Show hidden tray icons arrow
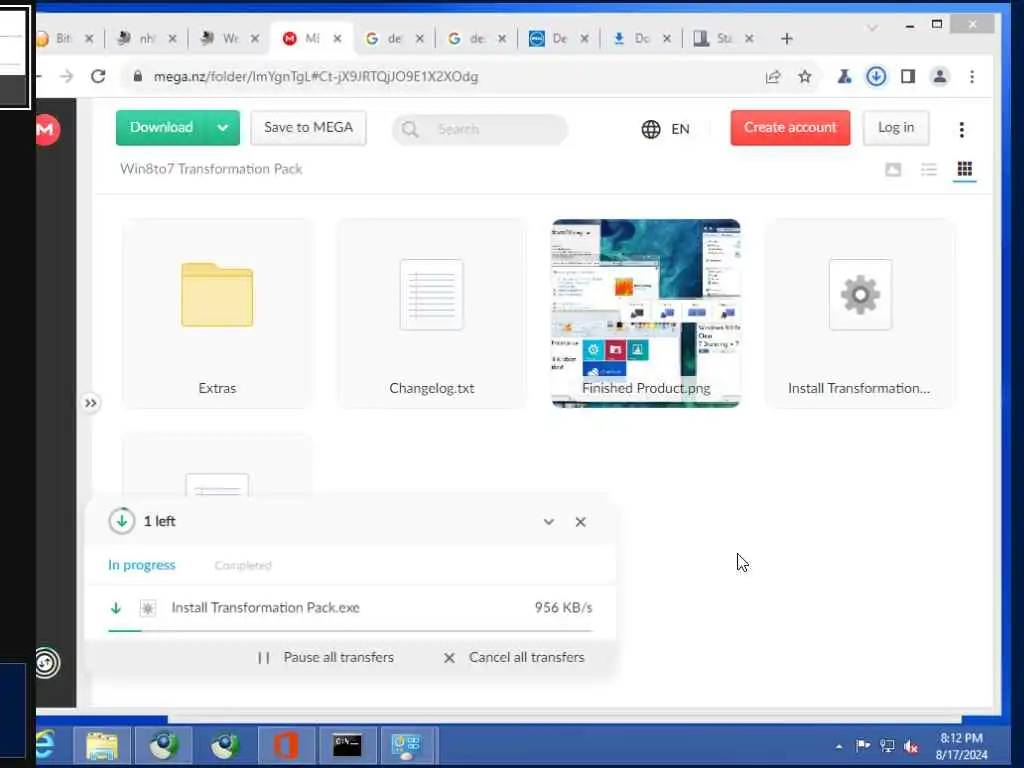This screenshot has width=1024, height=768. coord(839,746)
